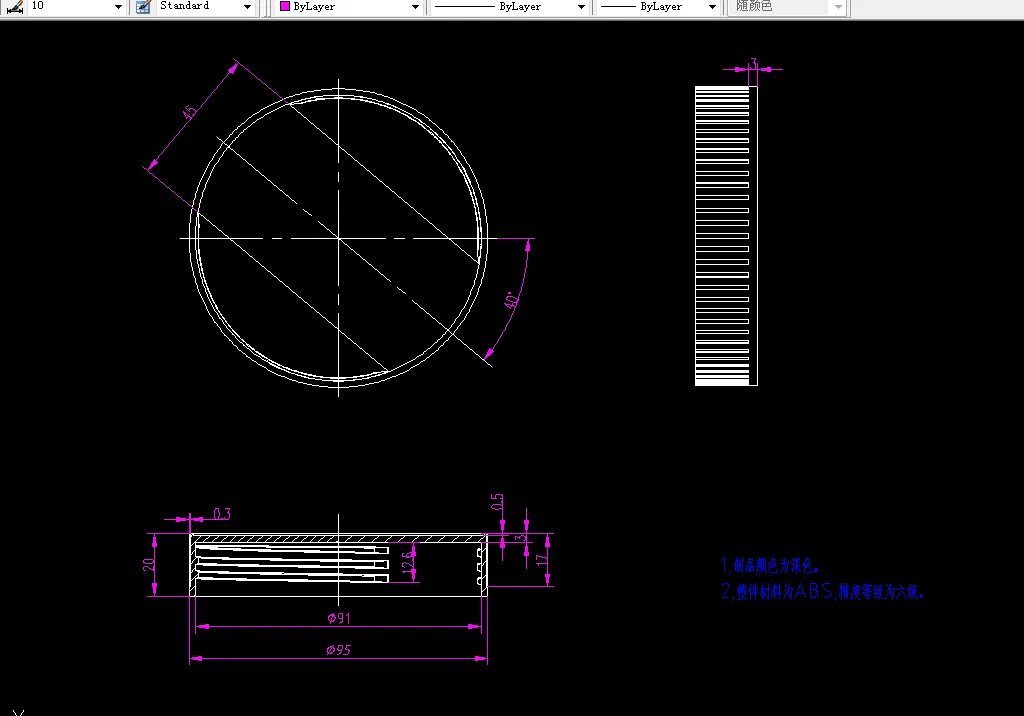Select the 17 dimension text
1024x716 pixels.
point(540,560)
